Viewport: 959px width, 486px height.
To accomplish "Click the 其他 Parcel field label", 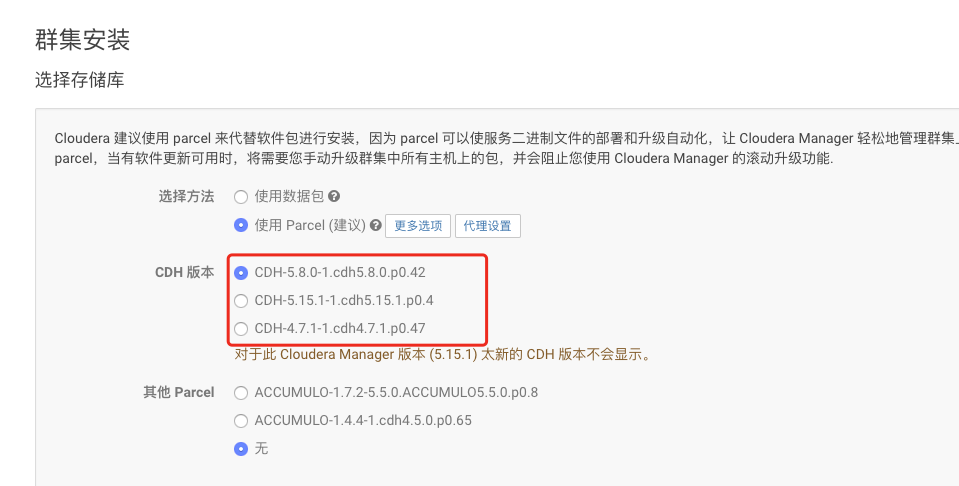I will click(179, 392).
